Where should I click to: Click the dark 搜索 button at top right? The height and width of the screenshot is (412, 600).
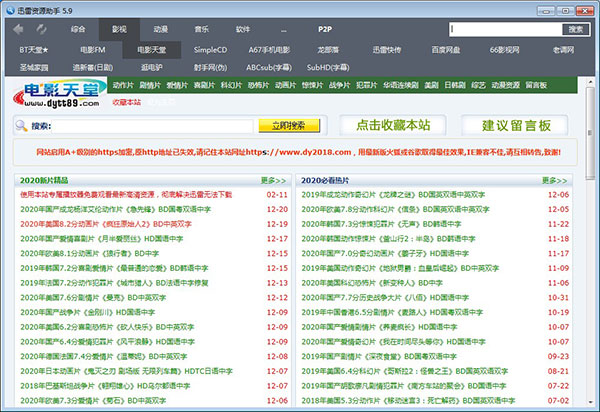pos(576,29)
